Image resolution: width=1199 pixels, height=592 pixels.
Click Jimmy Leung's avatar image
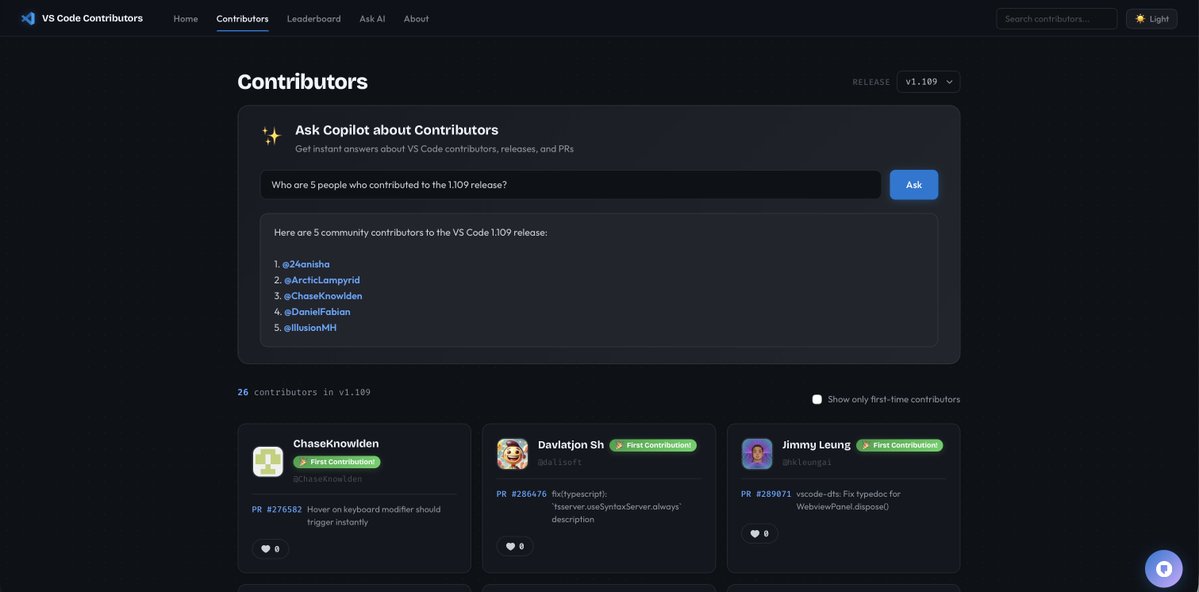click(x=757, y=454)
